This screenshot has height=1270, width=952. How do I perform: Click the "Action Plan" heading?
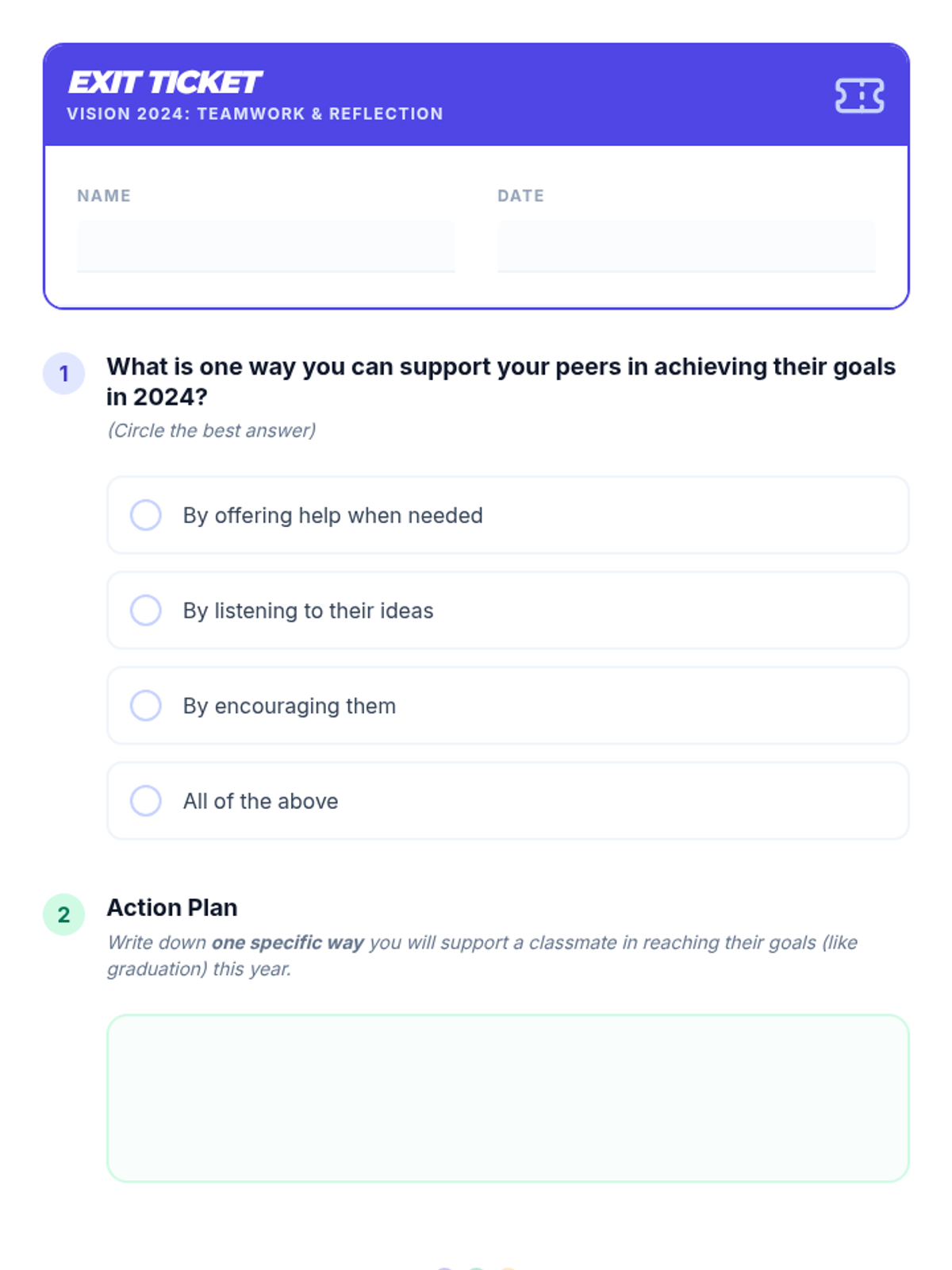click(172, 907)
